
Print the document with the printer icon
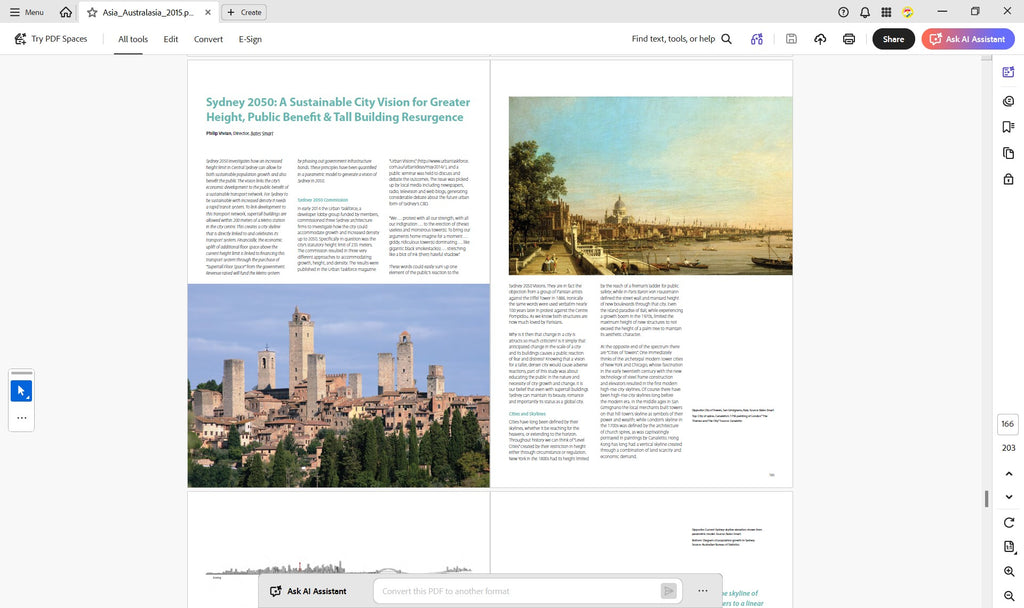849,39
